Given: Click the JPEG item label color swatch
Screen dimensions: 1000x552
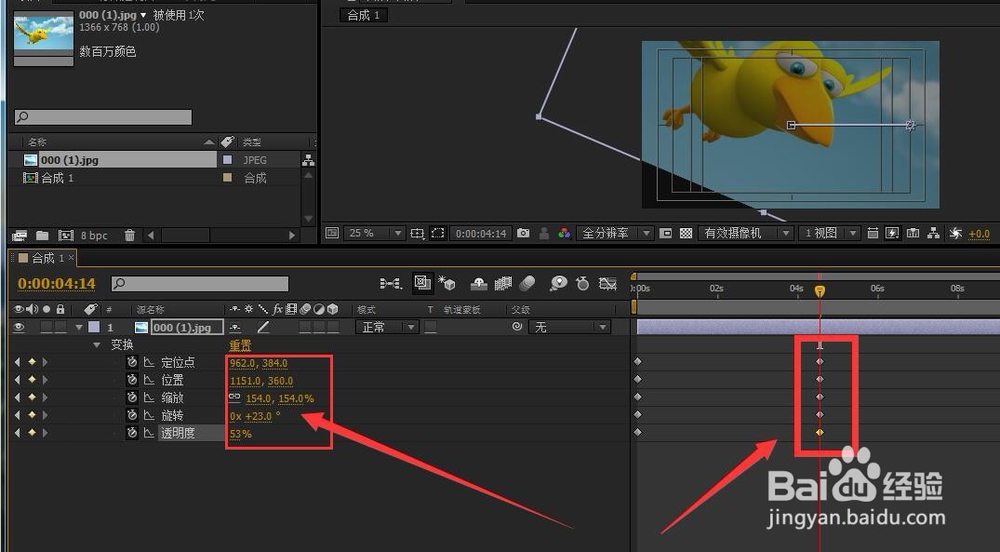Looking at the screenshot, I should coord(227,160).
